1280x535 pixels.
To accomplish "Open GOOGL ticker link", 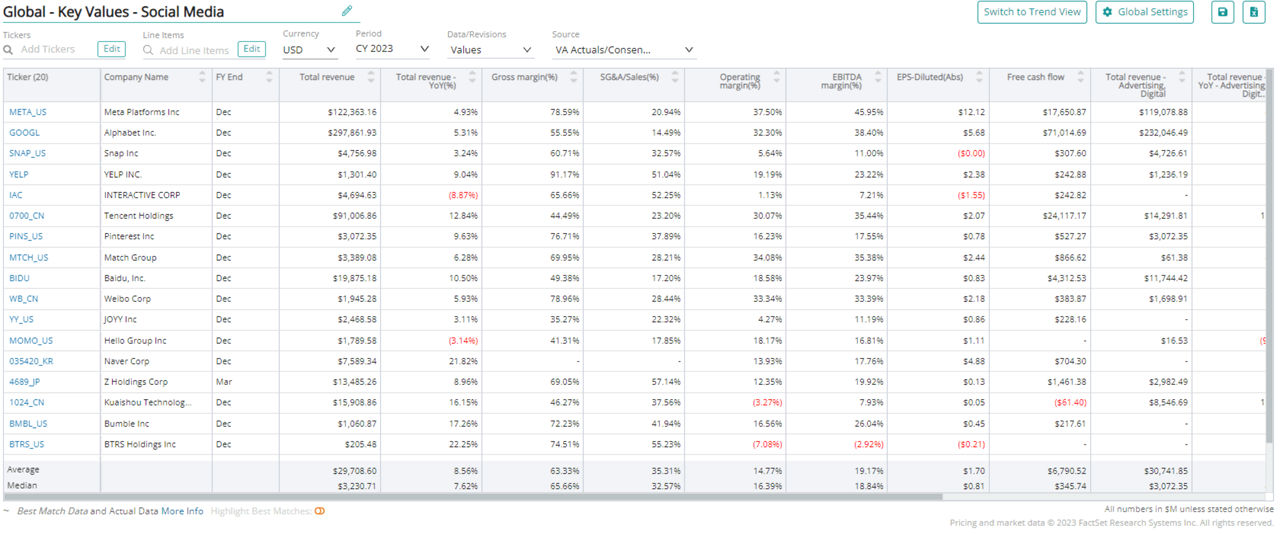I will pos(25,132).
